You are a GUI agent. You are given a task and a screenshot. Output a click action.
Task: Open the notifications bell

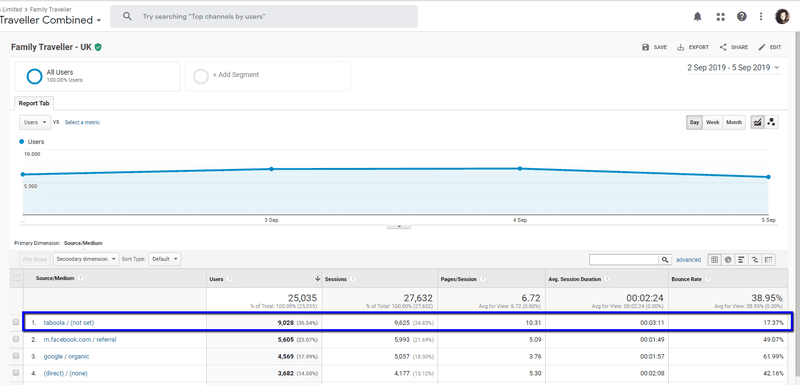pos(697,16)
